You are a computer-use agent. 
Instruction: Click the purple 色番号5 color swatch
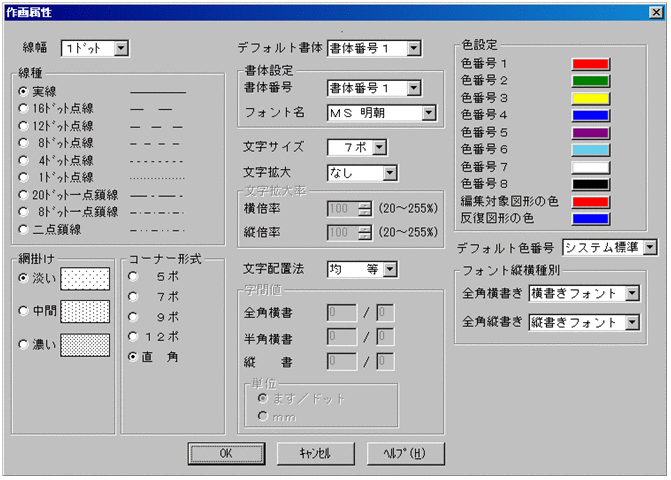pyautogui.click(x=591, y=133)
